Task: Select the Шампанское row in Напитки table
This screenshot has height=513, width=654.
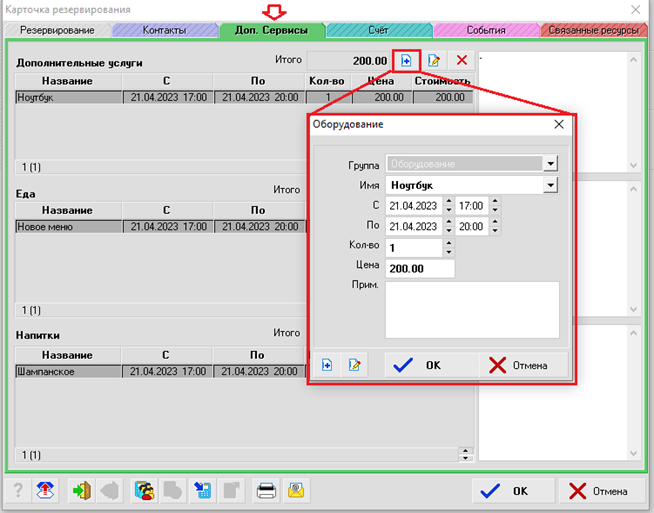Action: coord(68,371)
